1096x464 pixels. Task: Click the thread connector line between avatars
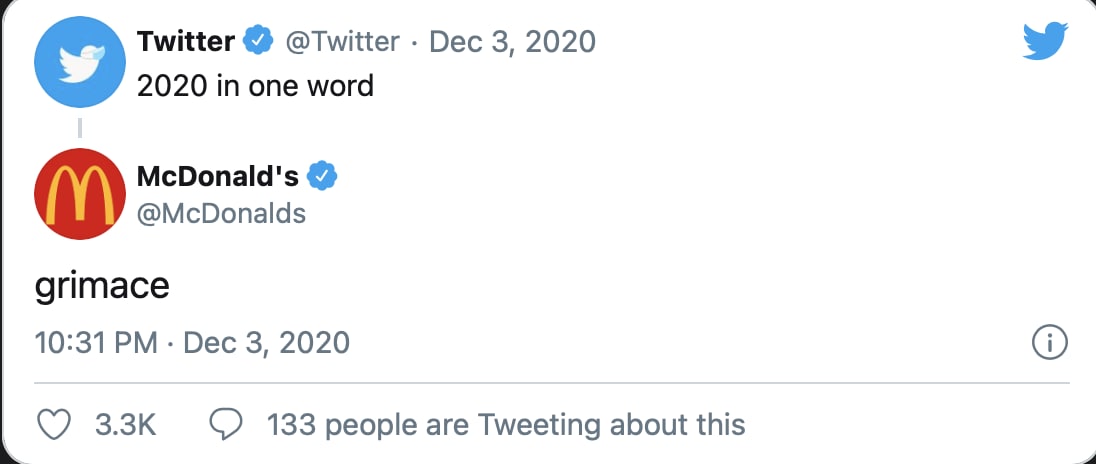pos(80,128)
